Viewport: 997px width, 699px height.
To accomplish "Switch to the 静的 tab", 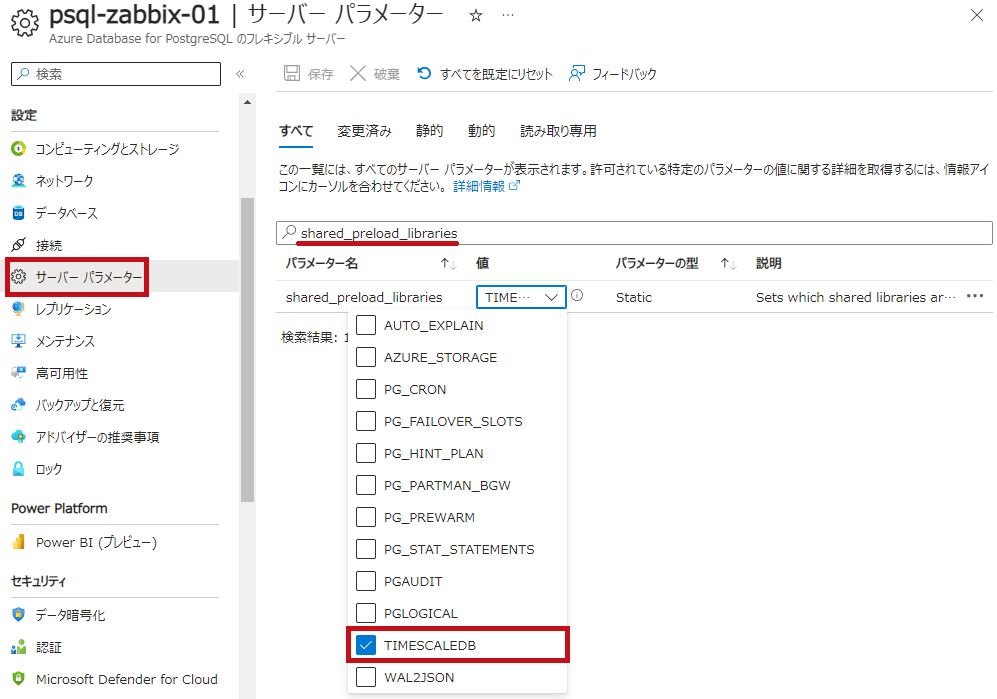I will pos(429,131).
